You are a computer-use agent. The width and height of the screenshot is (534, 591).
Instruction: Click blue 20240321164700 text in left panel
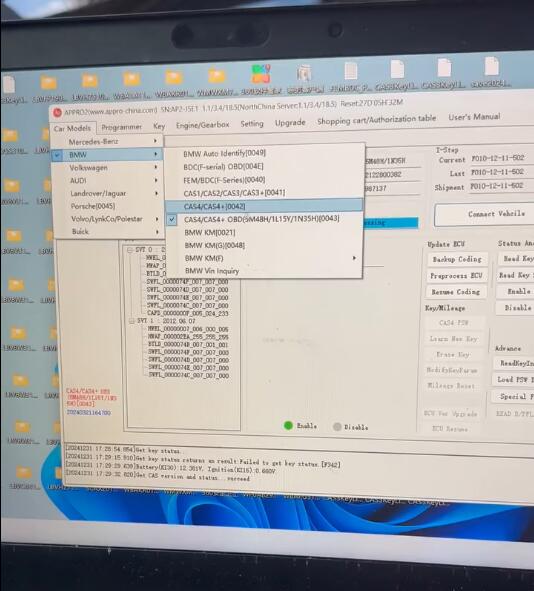point(89,413)
